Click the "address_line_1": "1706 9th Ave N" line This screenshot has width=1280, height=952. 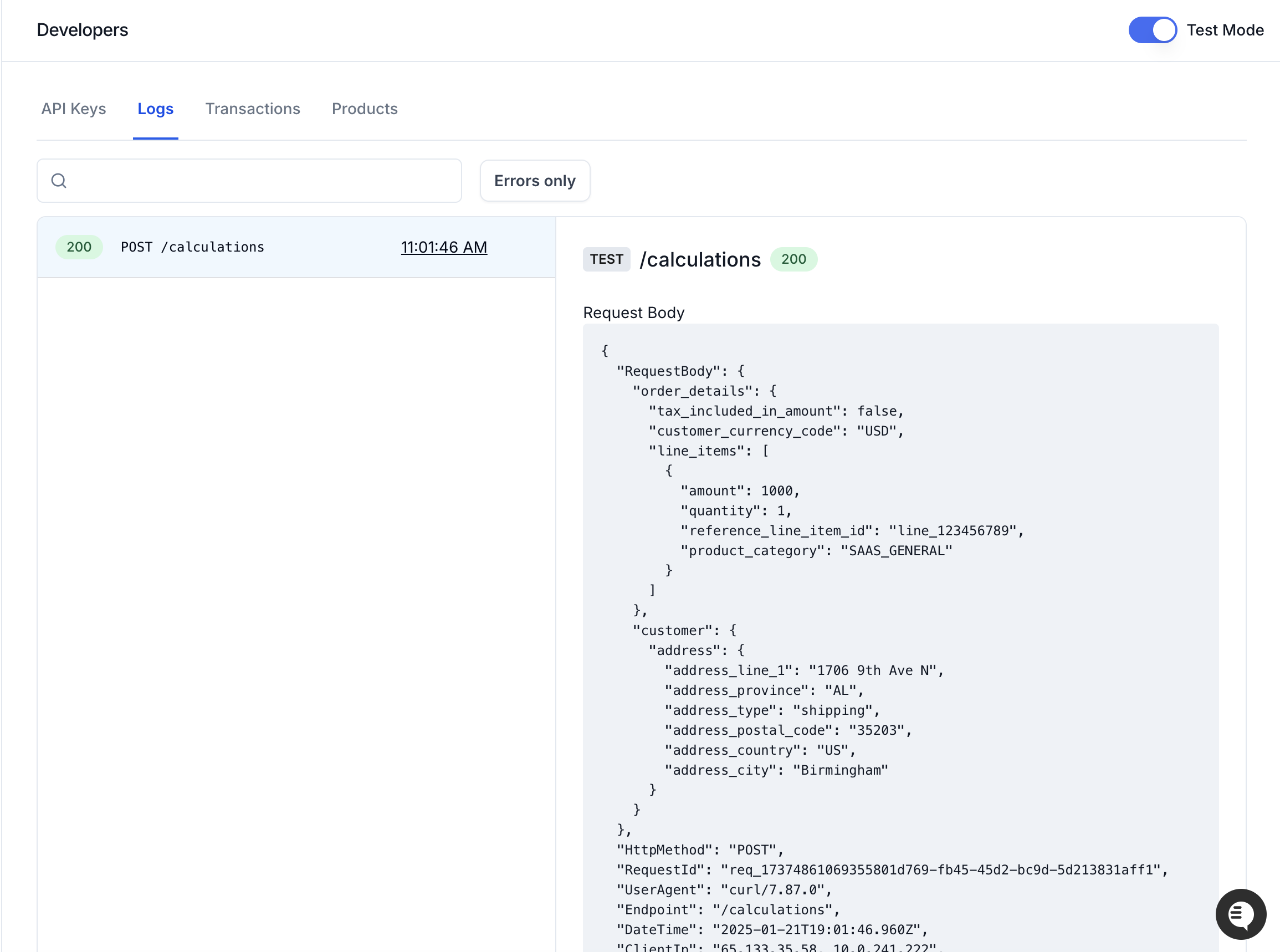pyautogui.click(x=805, y=671)
